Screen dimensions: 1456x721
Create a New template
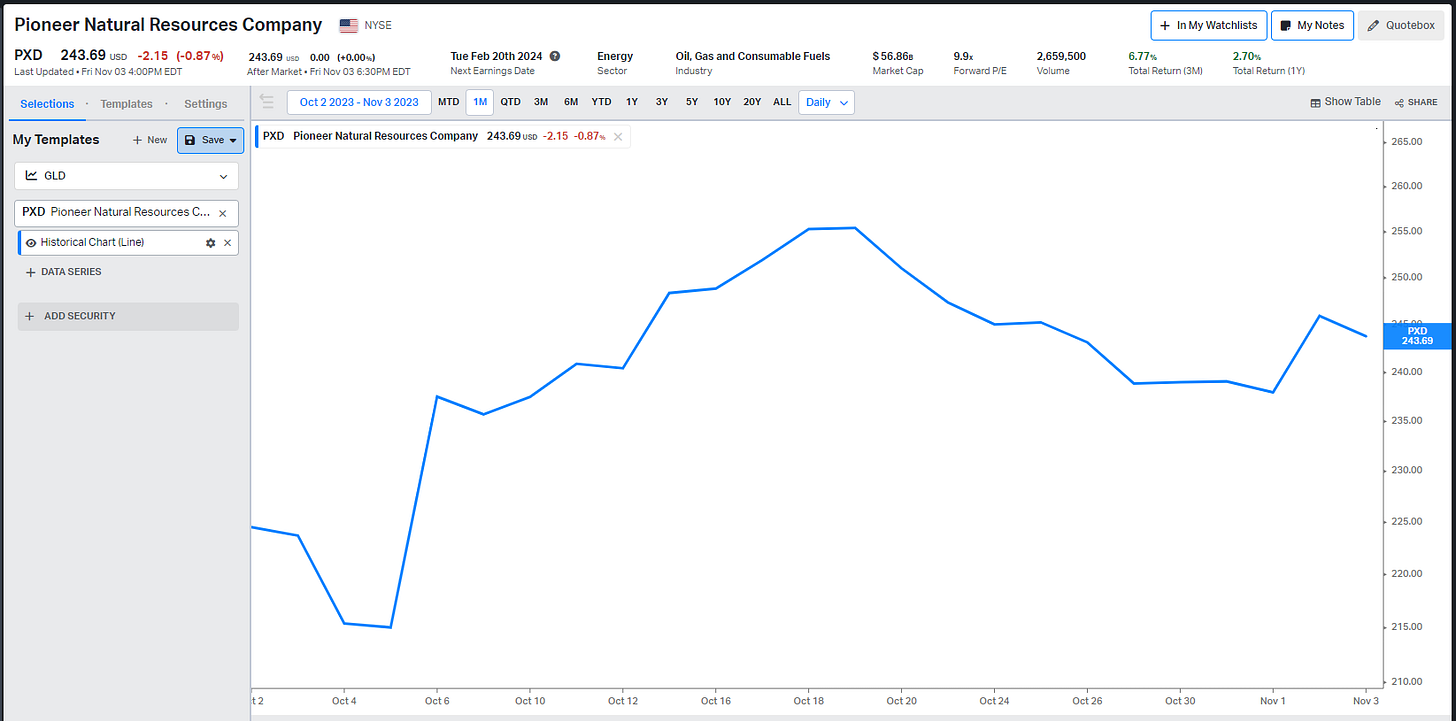click(150, 140)
